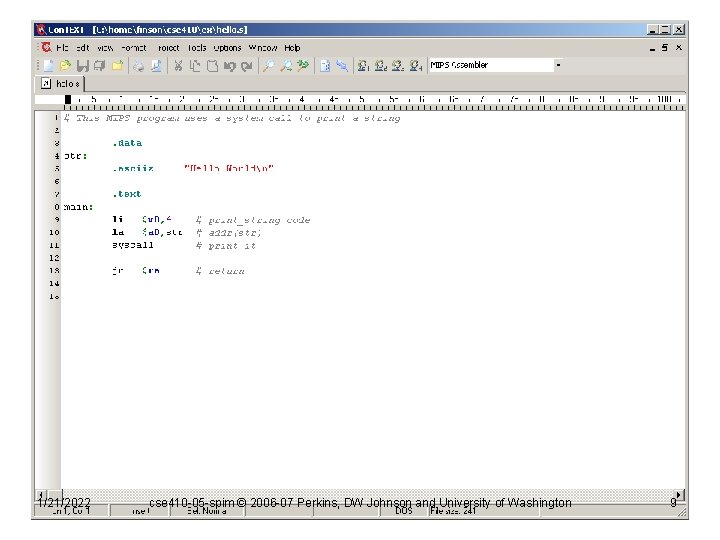Open Replace using the green arrows icon

[303, 66]
